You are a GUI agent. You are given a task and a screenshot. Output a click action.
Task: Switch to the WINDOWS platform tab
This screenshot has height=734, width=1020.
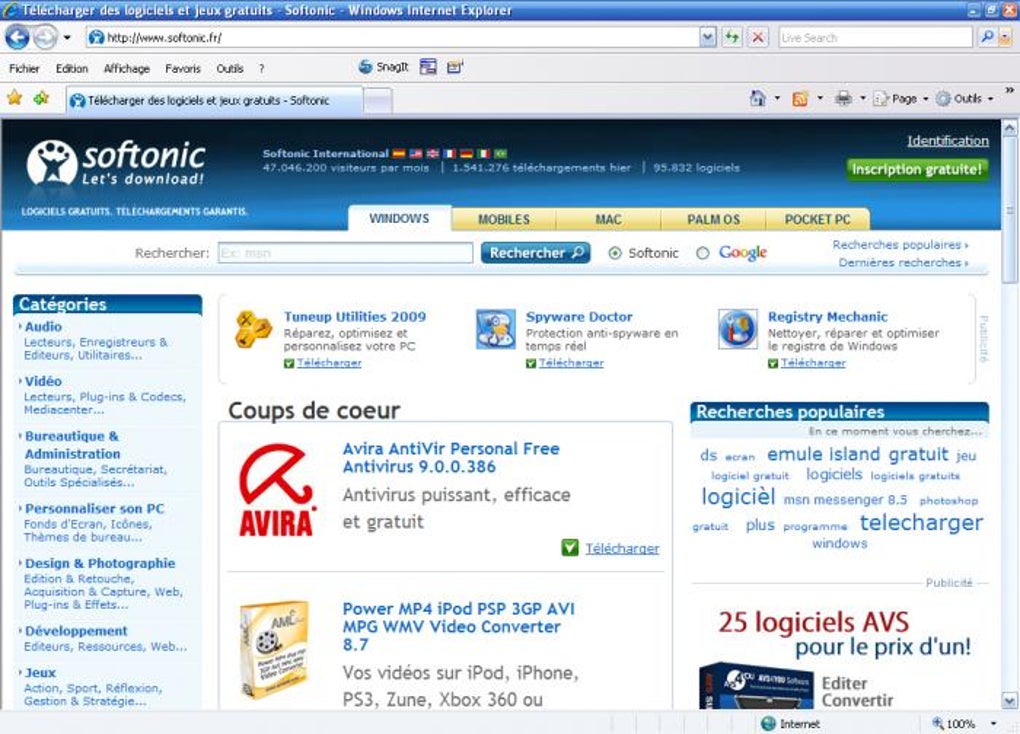click(399, 219)
